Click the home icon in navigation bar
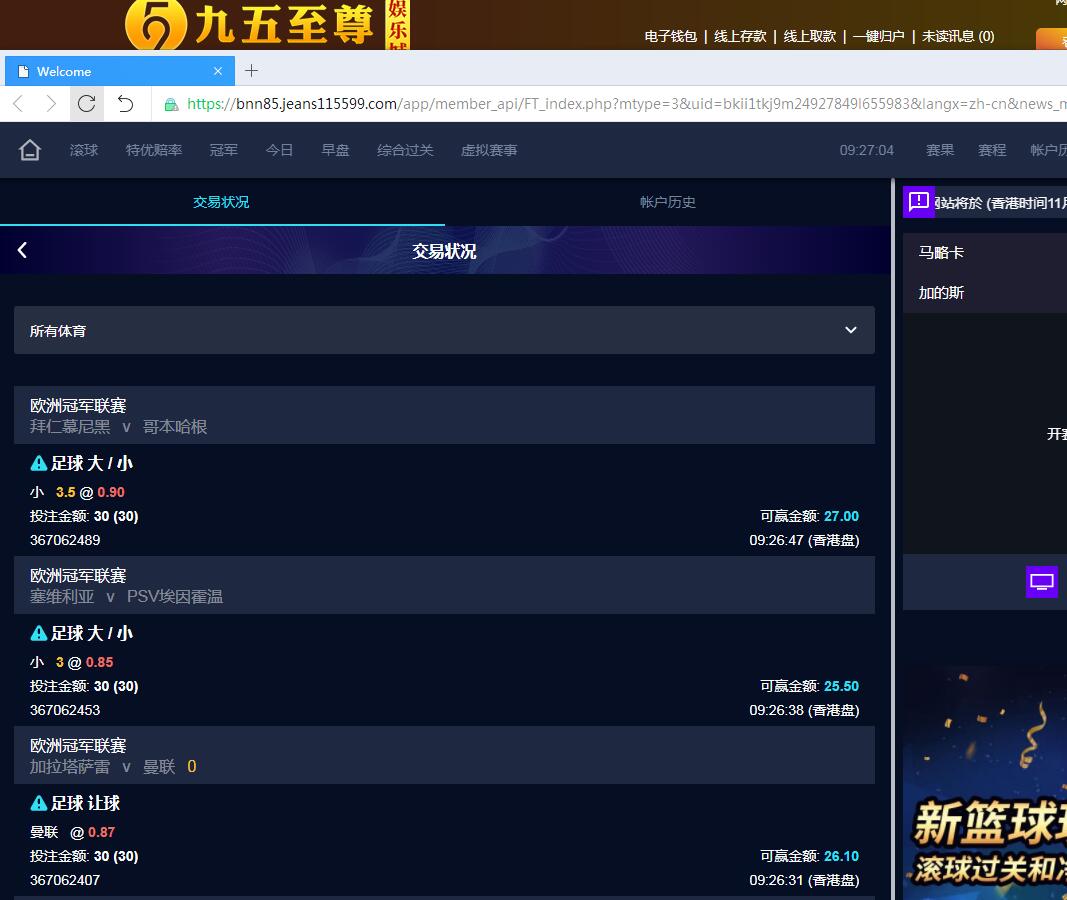Viewport: 1067px width, 900px height. tap(29, 150)
